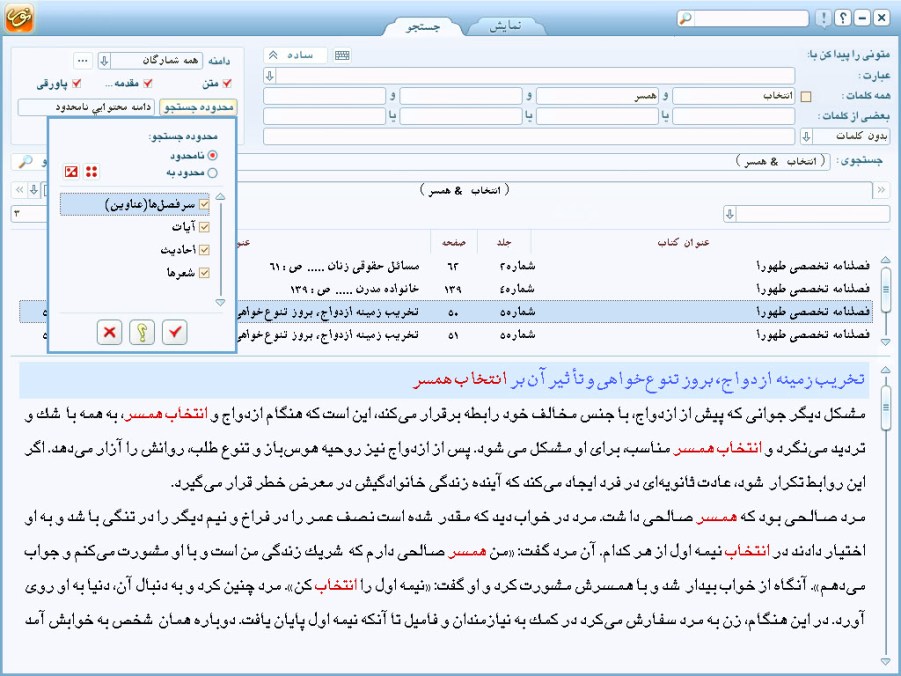Click the شماره۲ volume cell
901x676 pixels.
coord(517,266)
